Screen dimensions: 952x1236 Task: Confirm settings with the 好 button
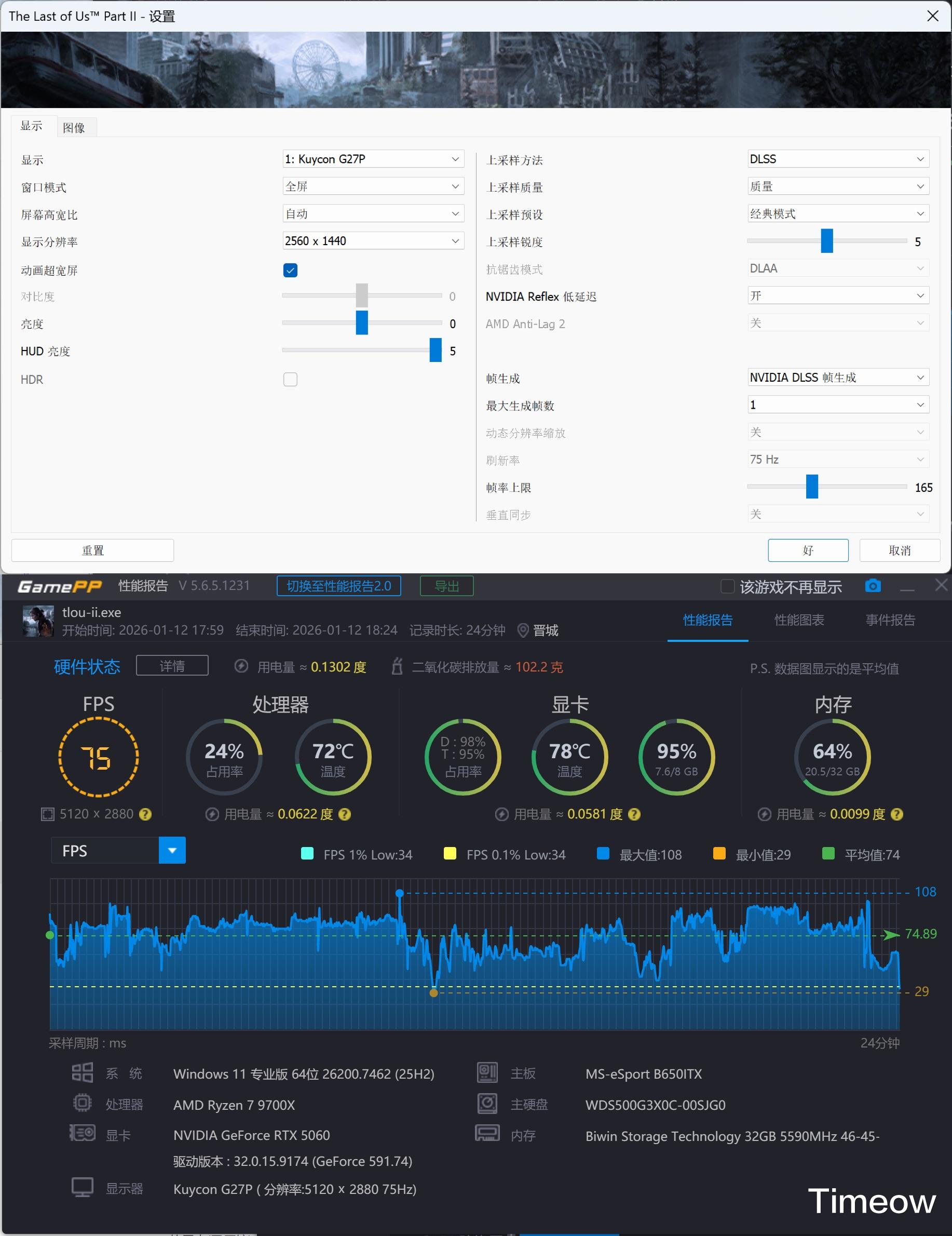coord(808,550)
